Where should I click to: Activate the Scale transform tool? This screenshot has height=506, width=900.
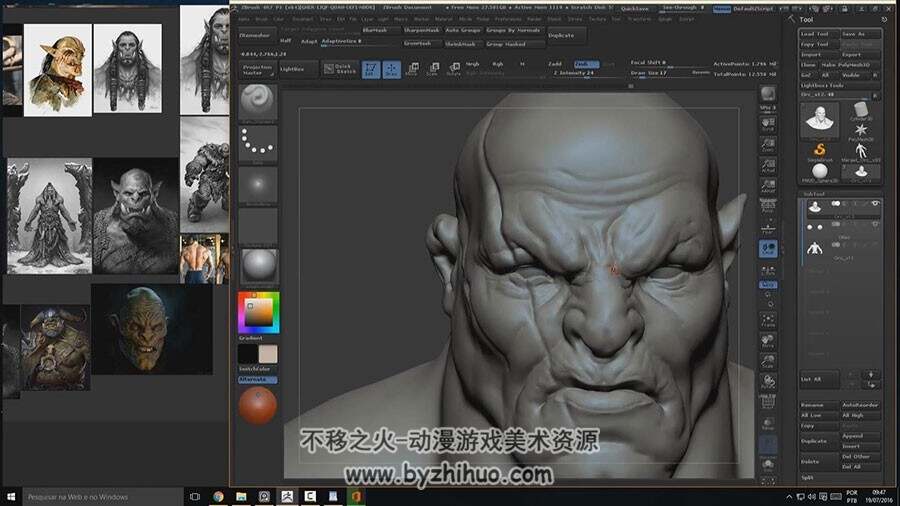click(433, 69)
